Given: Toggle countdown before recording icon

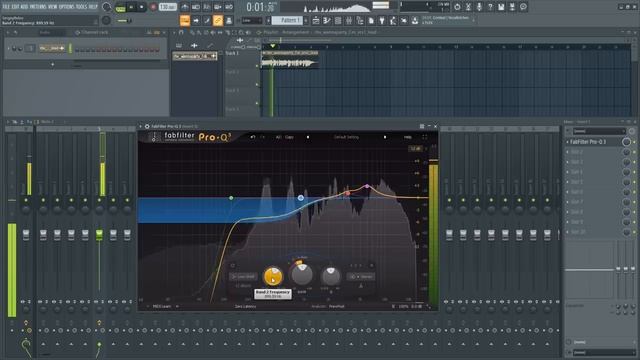Looking at the screenshot, I should click(207, 7).
